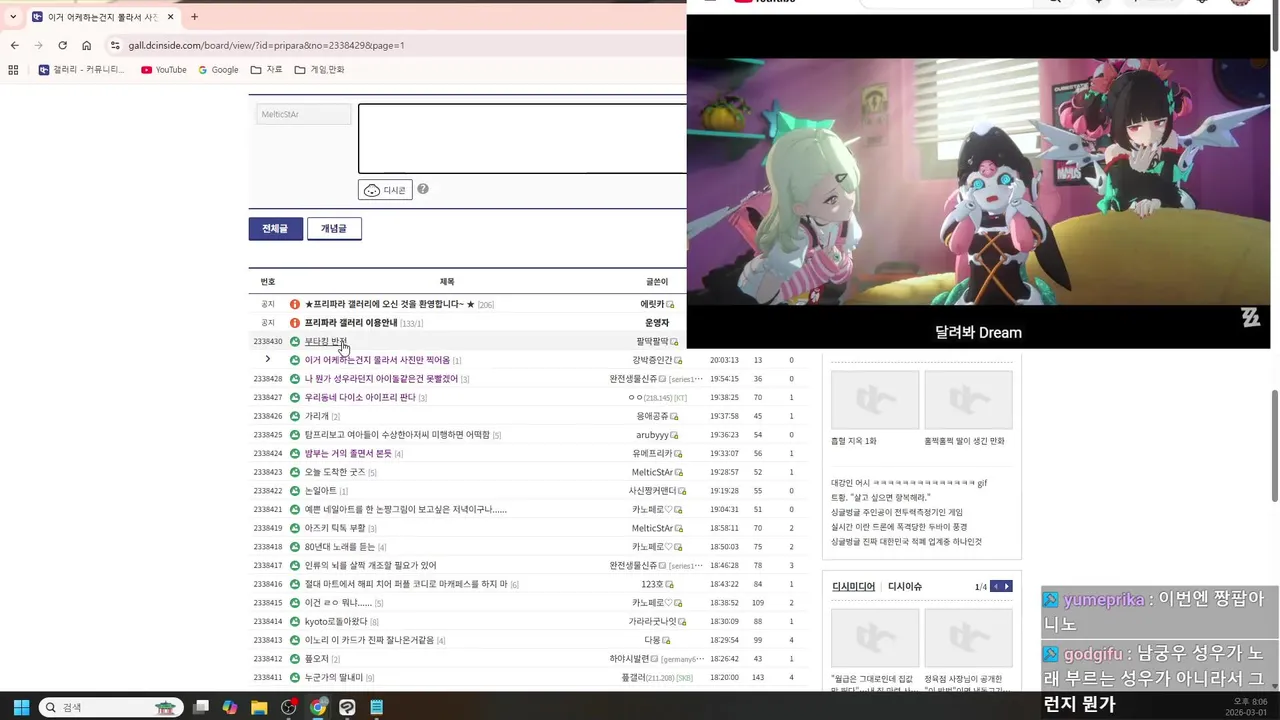Open Chrome home page icon
The width and height of the screenshot is (1280, 720).
click(87, 45)
